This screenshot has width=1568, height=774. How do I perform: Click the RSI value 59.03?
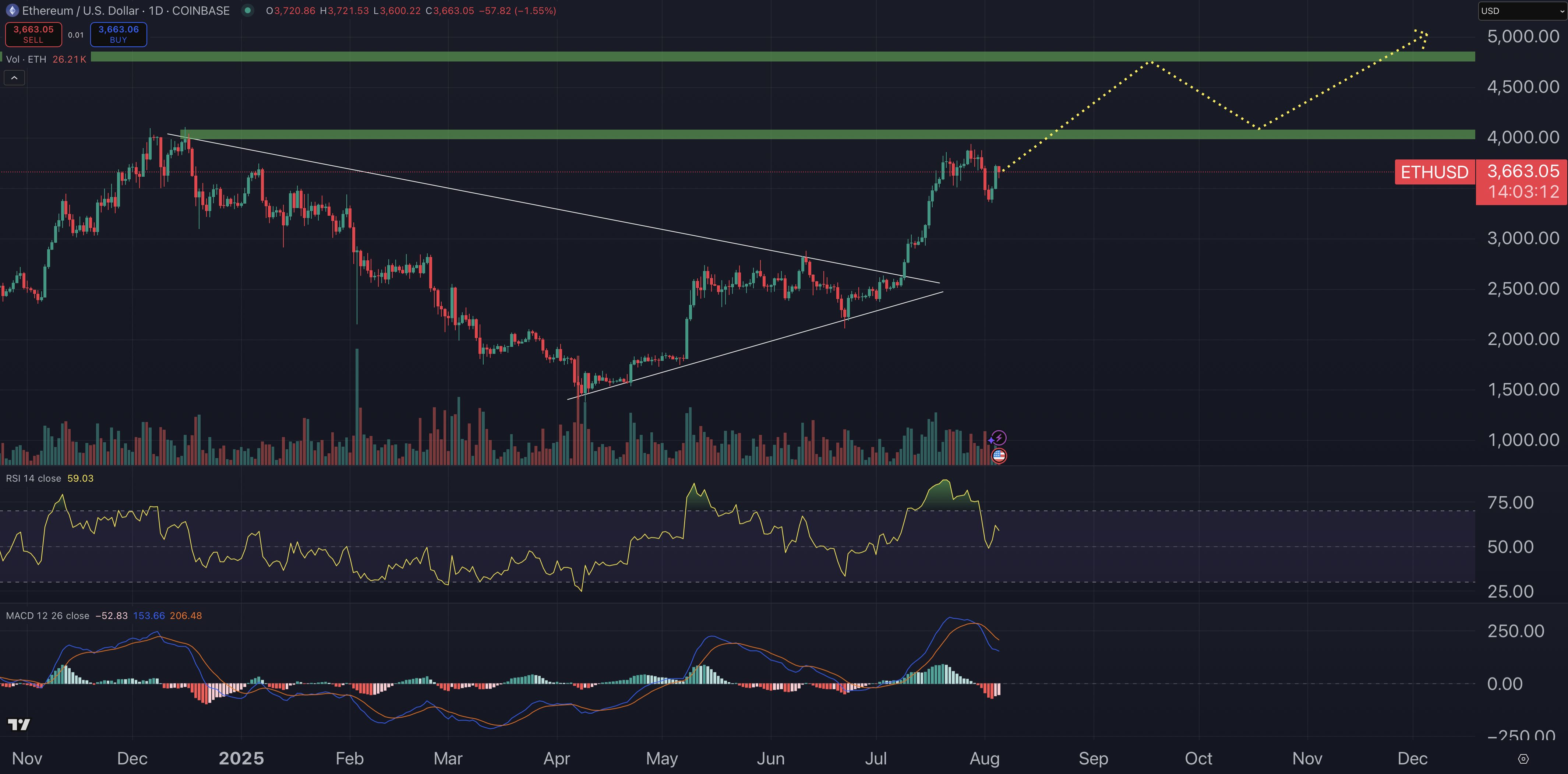(80, 478)
